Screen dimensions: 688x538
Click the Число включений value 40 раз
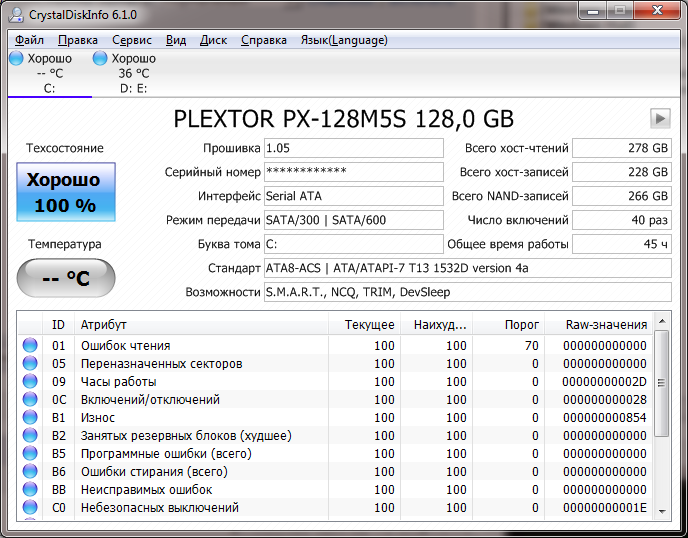tap(622, 220)
